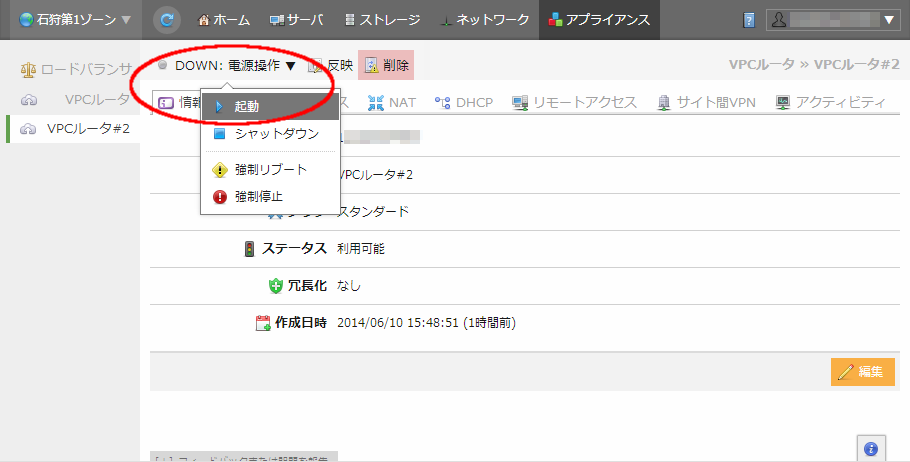Select VPCルータ#2 in the sidebar
Viewport: 910px width, 462px height.
point(88,128)
